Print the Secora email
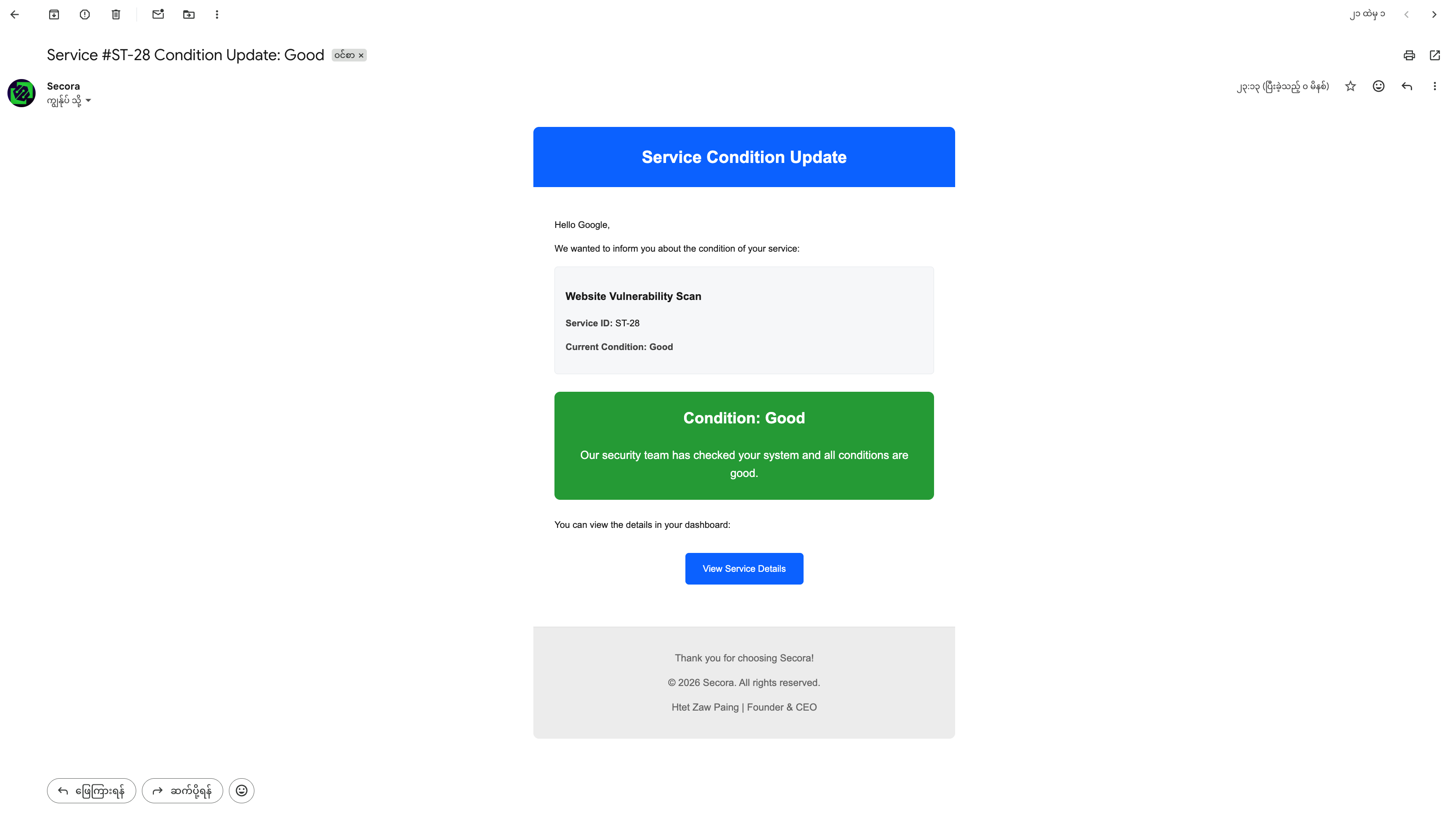This screenshot has width=1456, height=816. point(1409,55)
